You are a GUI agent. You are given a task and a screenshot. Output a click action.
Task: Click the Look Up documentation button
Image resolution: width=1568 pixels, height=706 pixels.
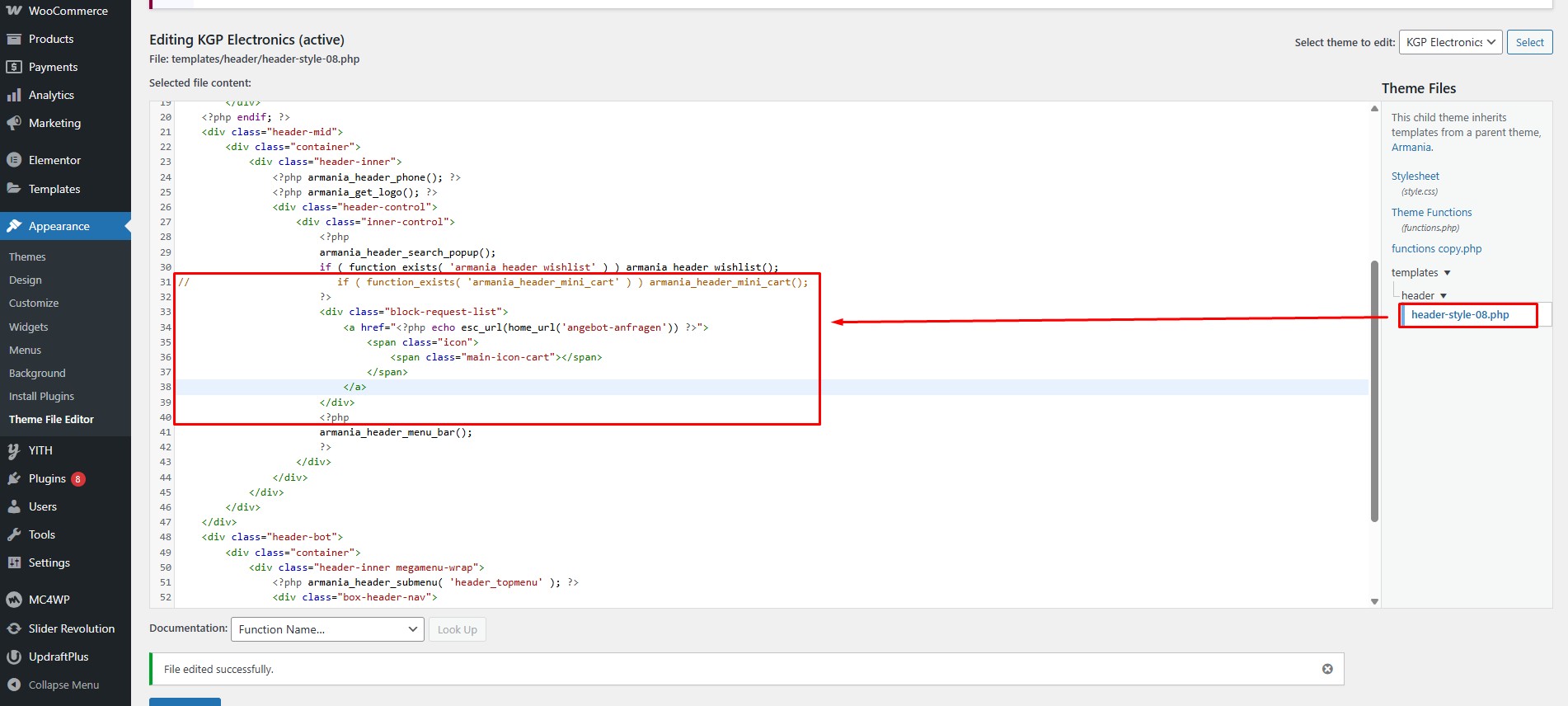458,629
